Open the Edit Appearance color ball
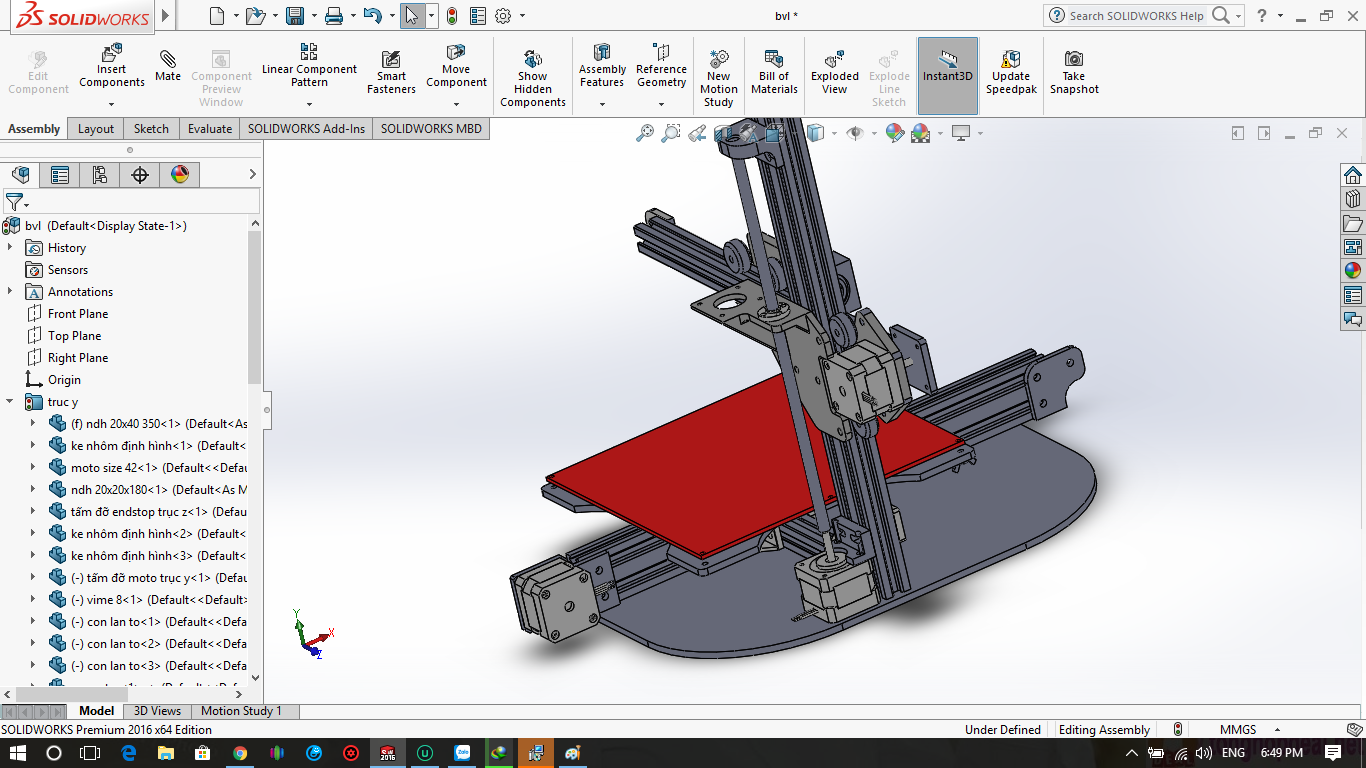This screenshot has width=1366, height=768. pos(894,133)
